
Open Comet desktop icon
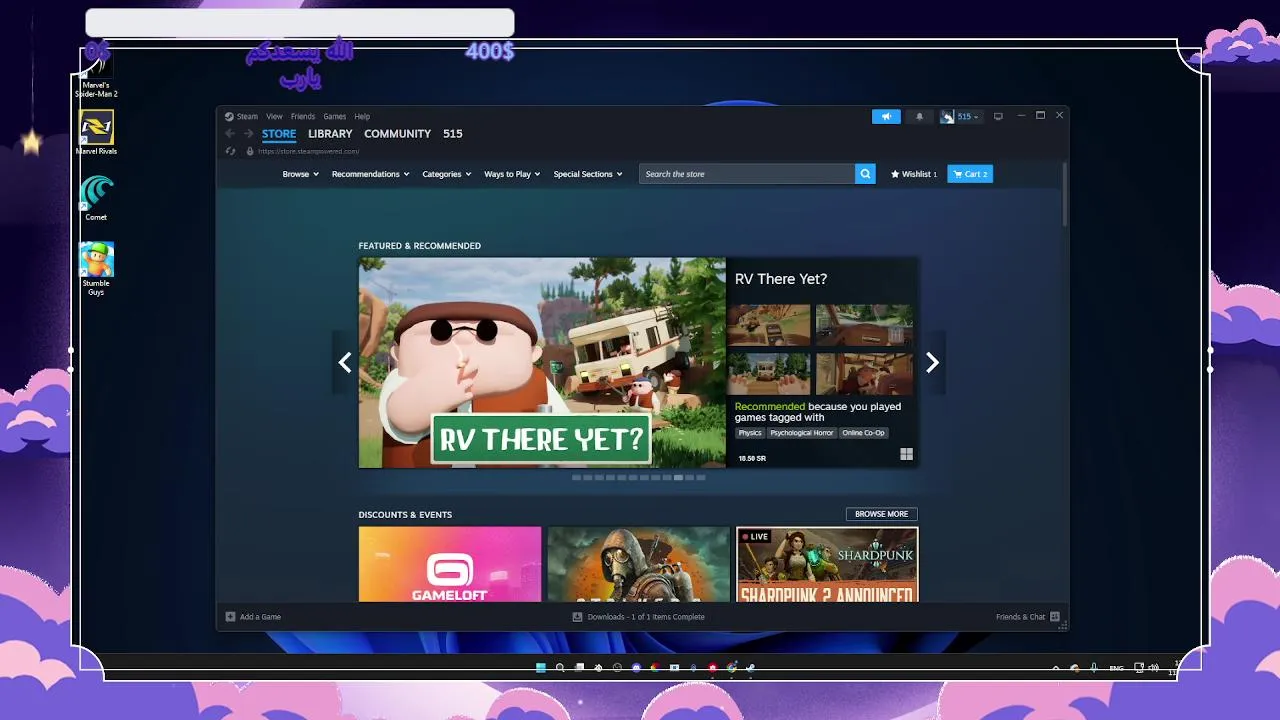tap(96, 198)
